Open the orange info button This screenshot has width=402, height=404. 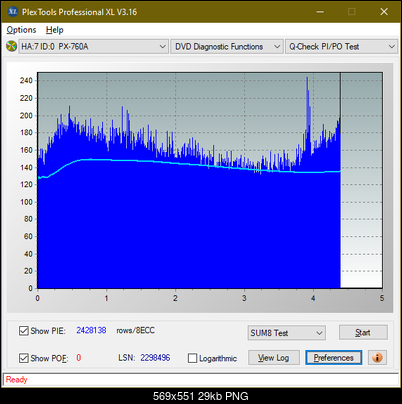pos(377,358)
